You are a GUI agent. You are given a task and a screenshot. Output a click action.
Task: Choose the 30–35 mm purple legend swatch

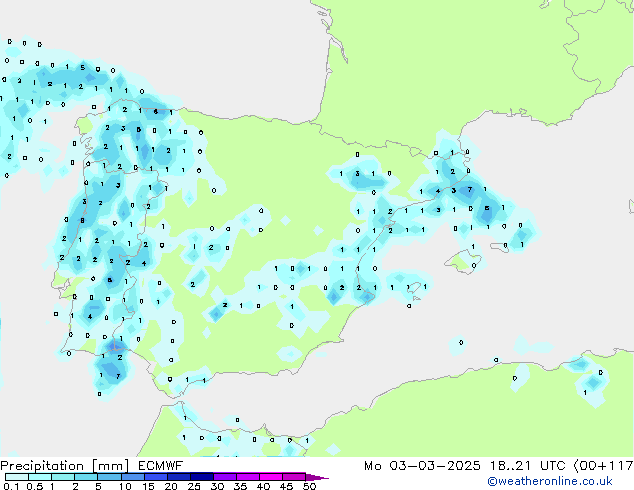click(x=225, y=477)
